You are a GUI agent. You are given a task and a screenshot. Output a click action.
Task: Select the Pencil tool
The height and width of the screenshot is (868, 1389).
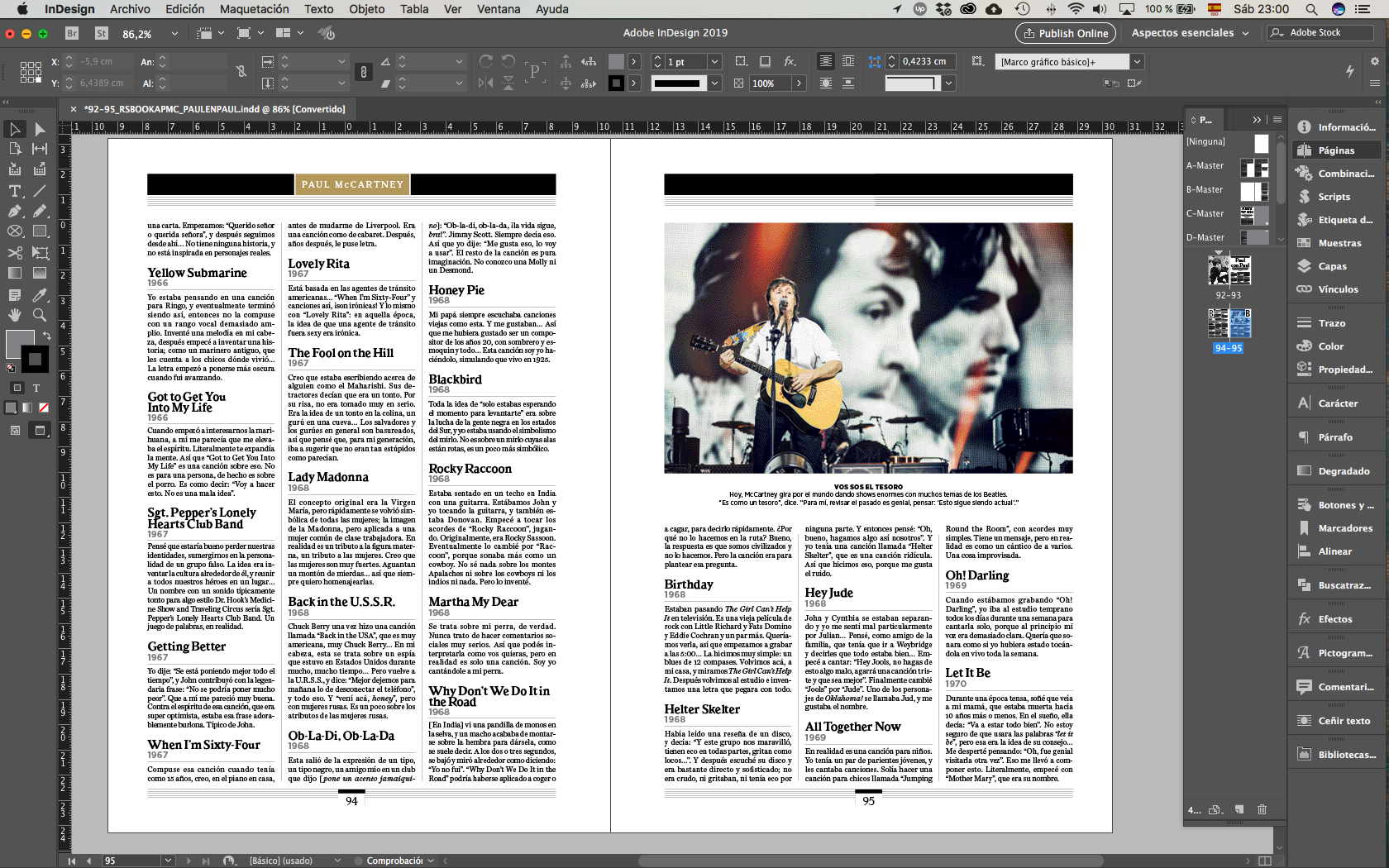click(40, 211)
